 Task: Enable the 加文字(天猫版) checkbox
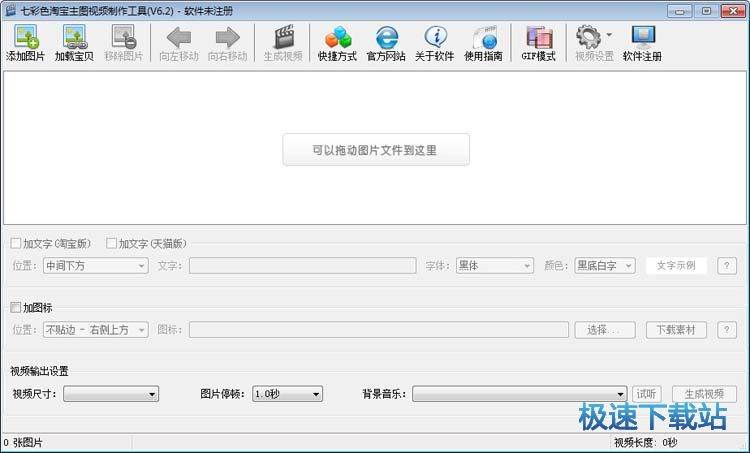(x=112, y=243)
